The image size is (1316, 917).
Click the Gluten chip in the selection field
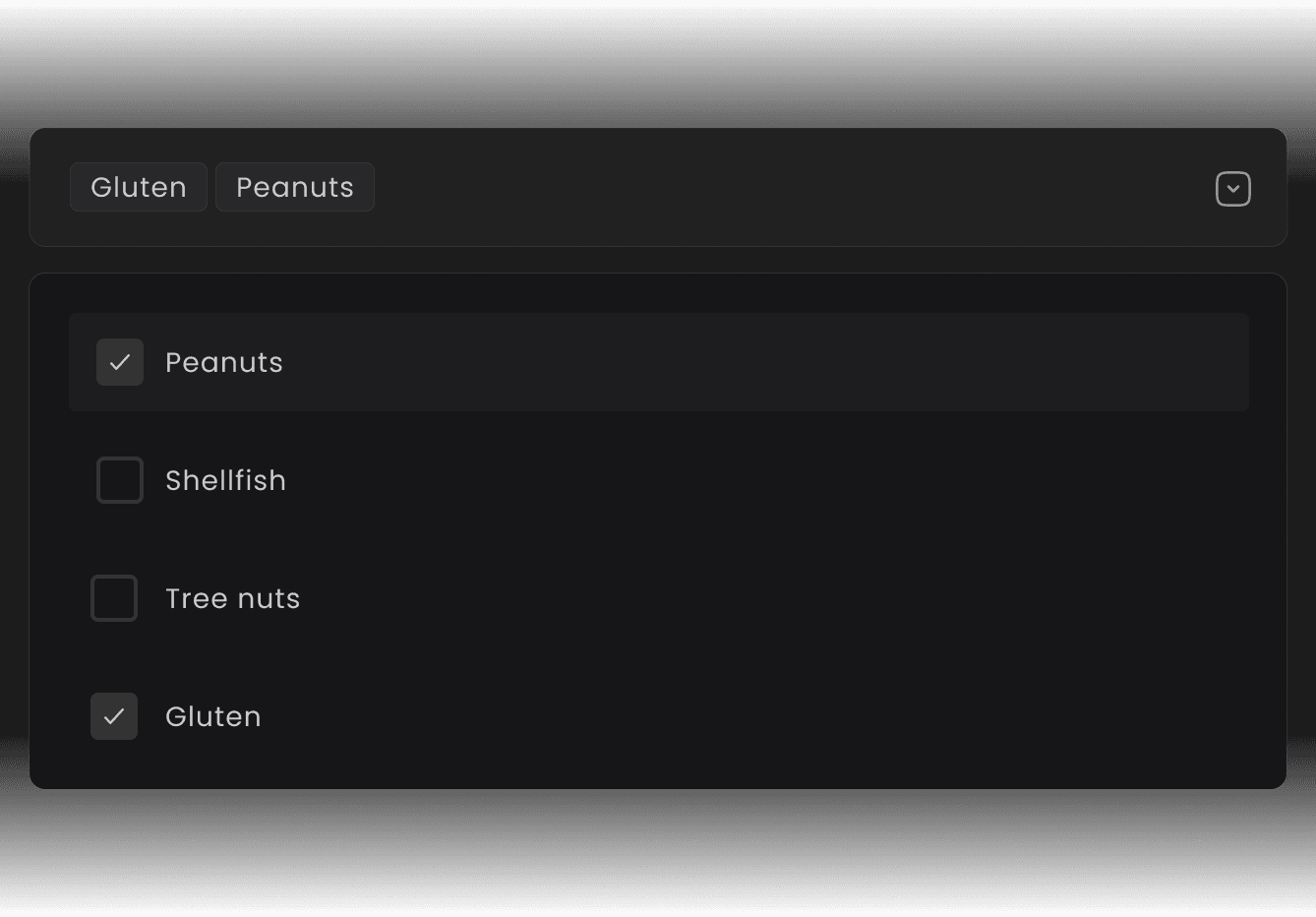(139, 187)
